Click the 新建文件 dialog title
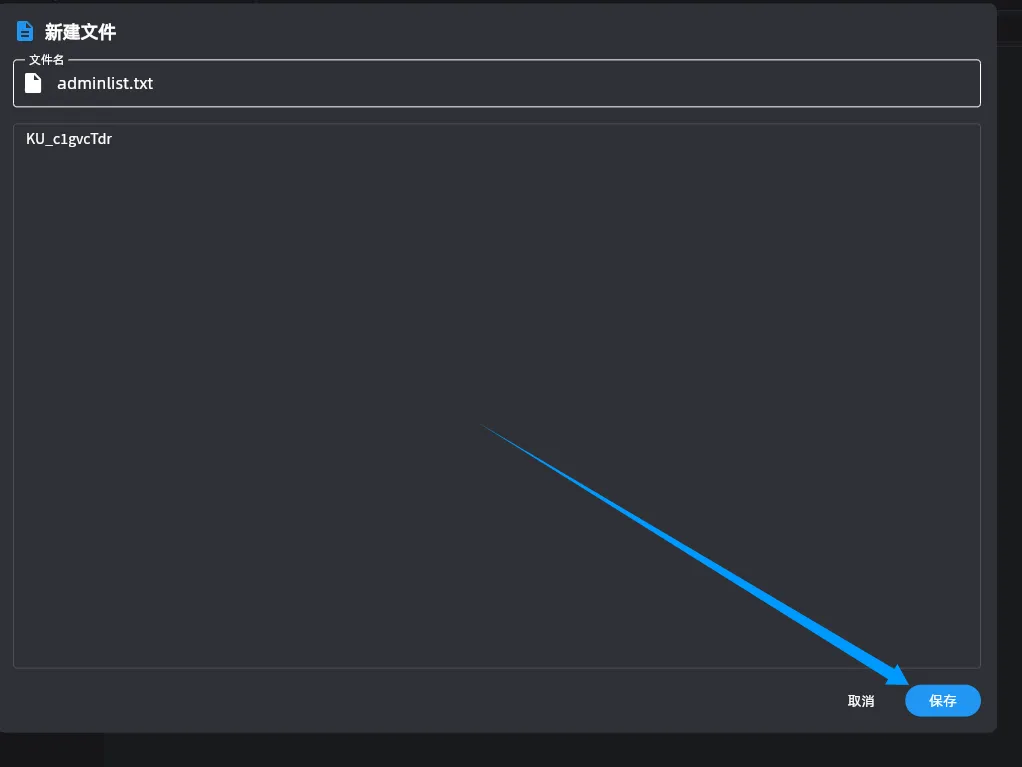 pyautogui.click(x=80, y=32)
